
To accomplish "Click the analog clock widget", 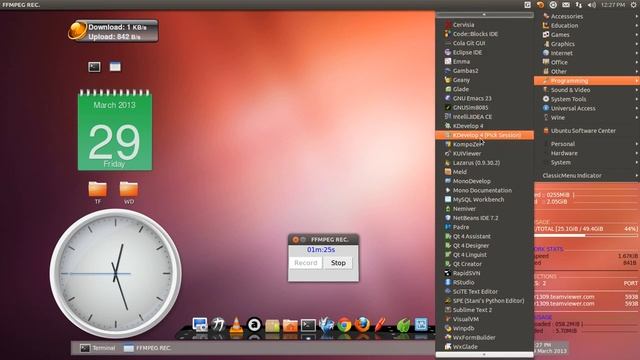I will [x=116, y=273].
